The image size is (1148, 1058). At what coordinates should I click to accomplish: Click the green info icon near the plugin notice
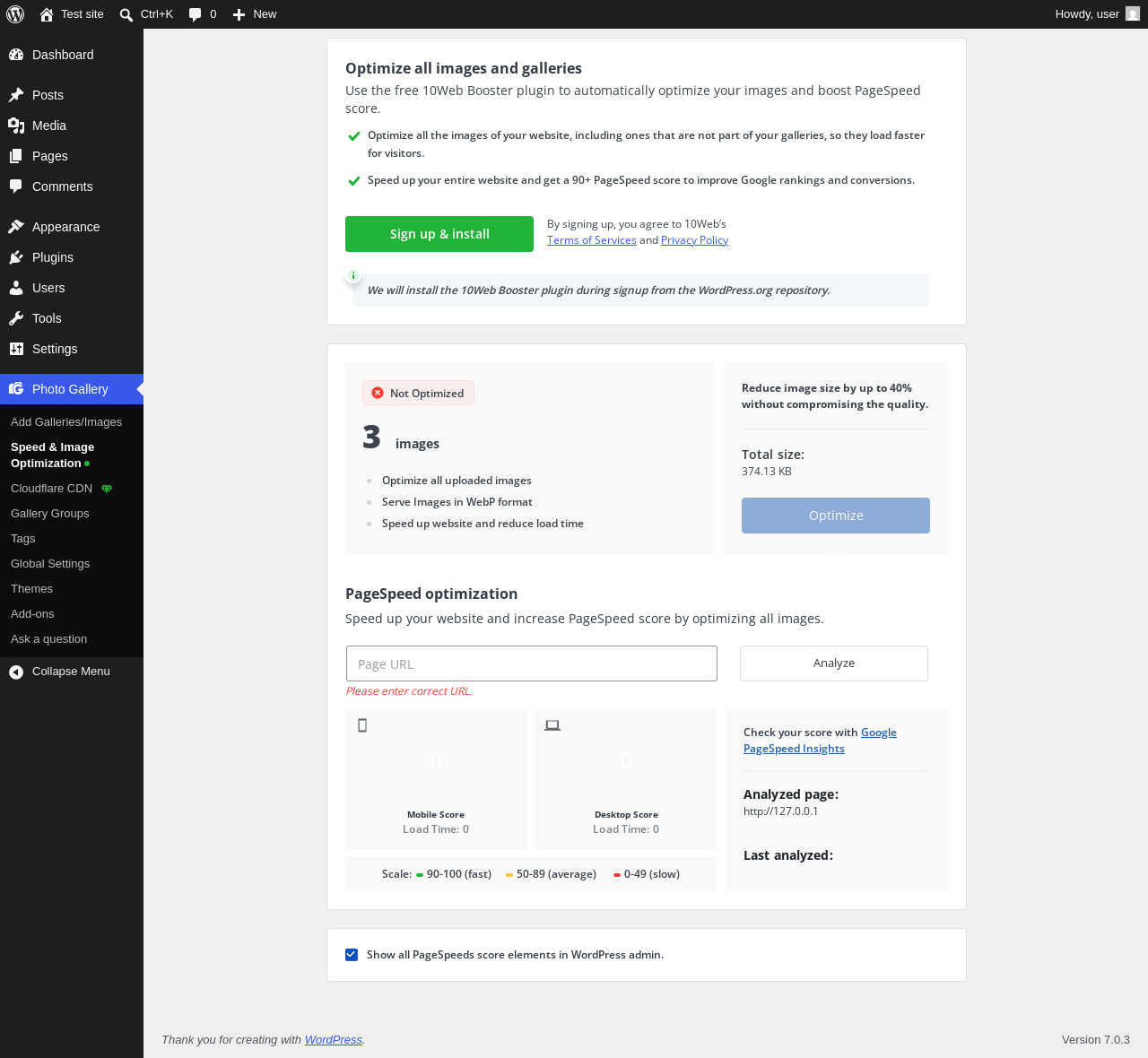point(353,276)
